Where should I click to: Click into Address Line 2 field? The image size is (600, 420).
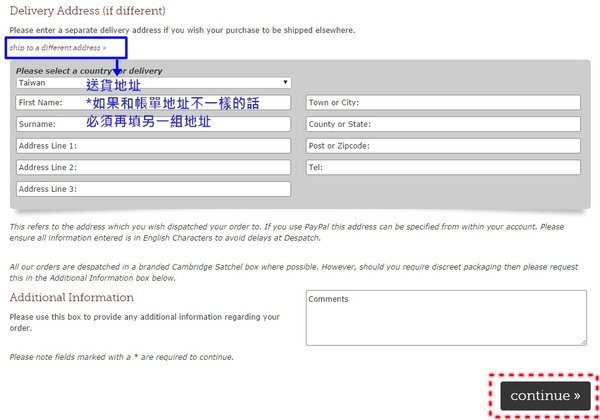[153, 167]
